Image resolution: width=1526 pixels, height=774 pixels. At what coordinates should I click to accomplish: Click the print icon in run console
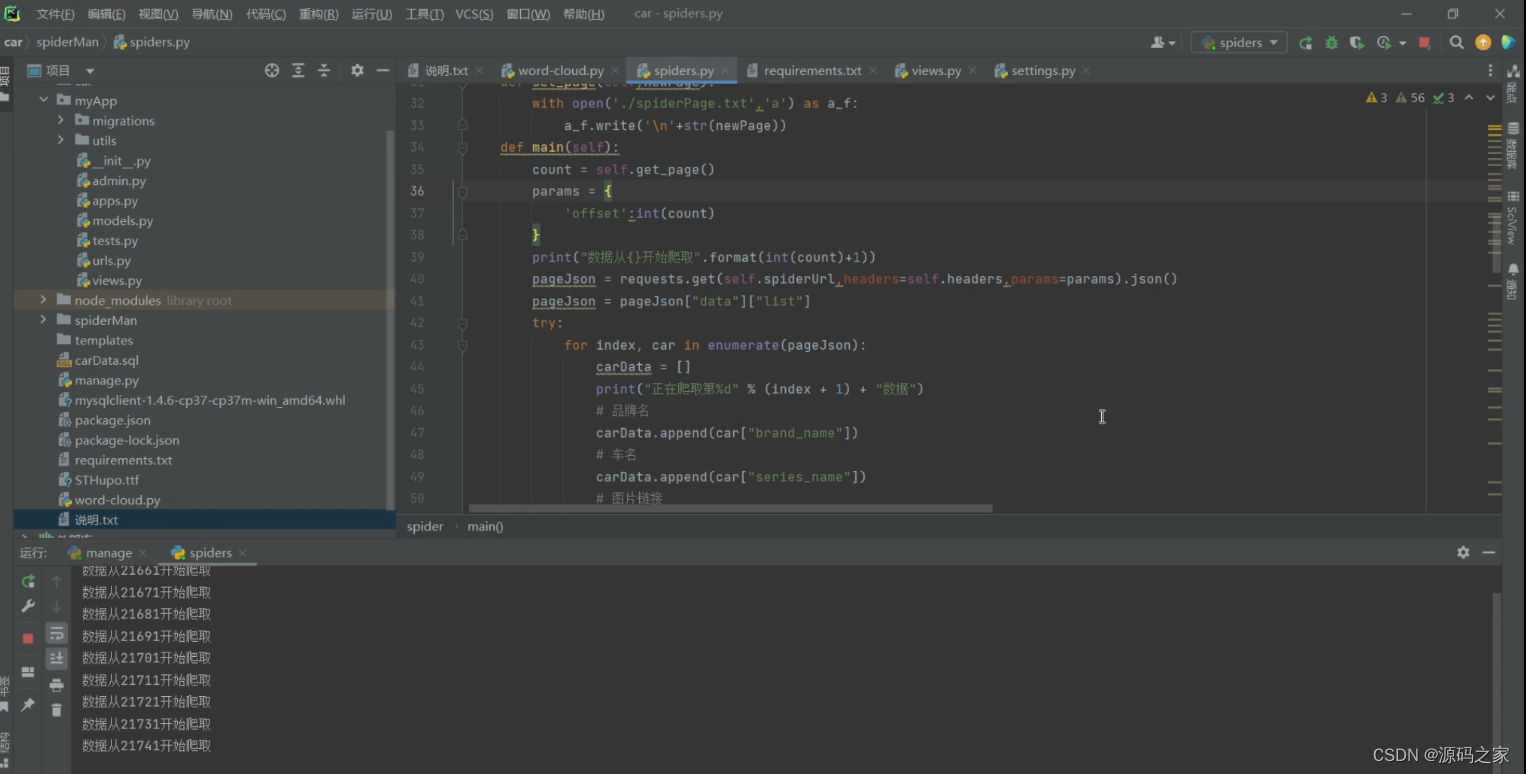57,685
